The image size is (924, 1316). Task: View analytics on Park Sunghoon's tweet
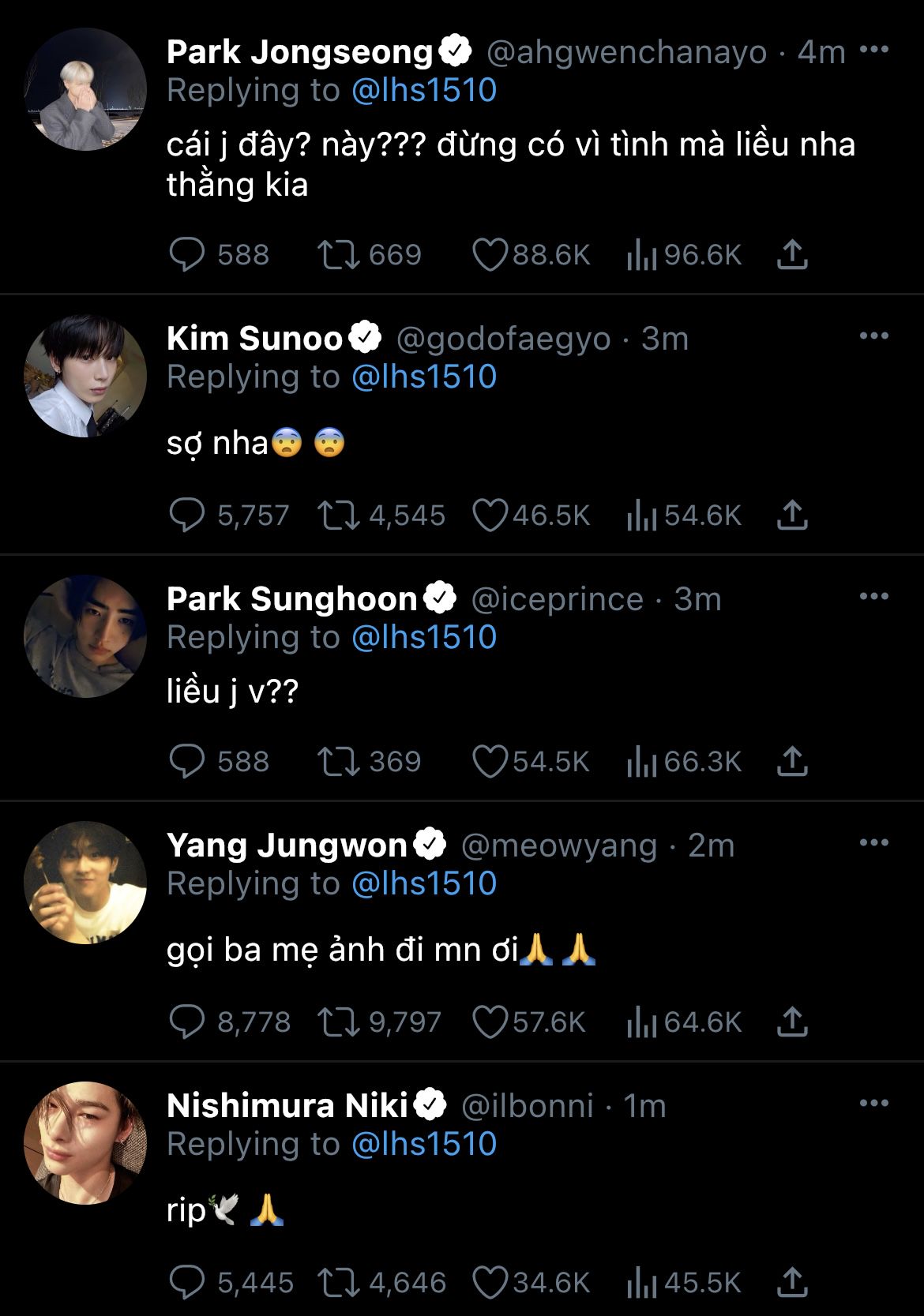(641, 762)
